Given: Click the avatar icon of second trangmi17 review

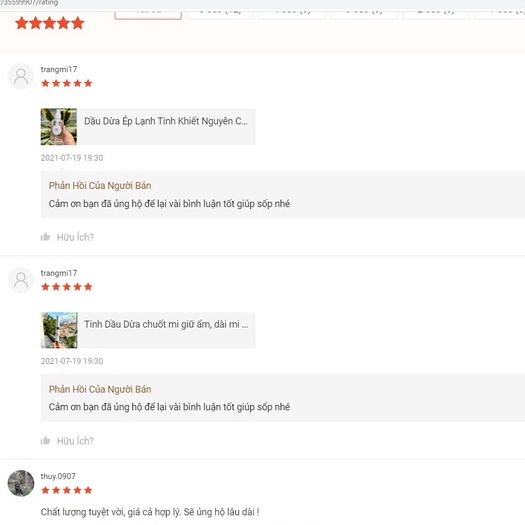Looking at the screenshot, I should click(21, 280).
